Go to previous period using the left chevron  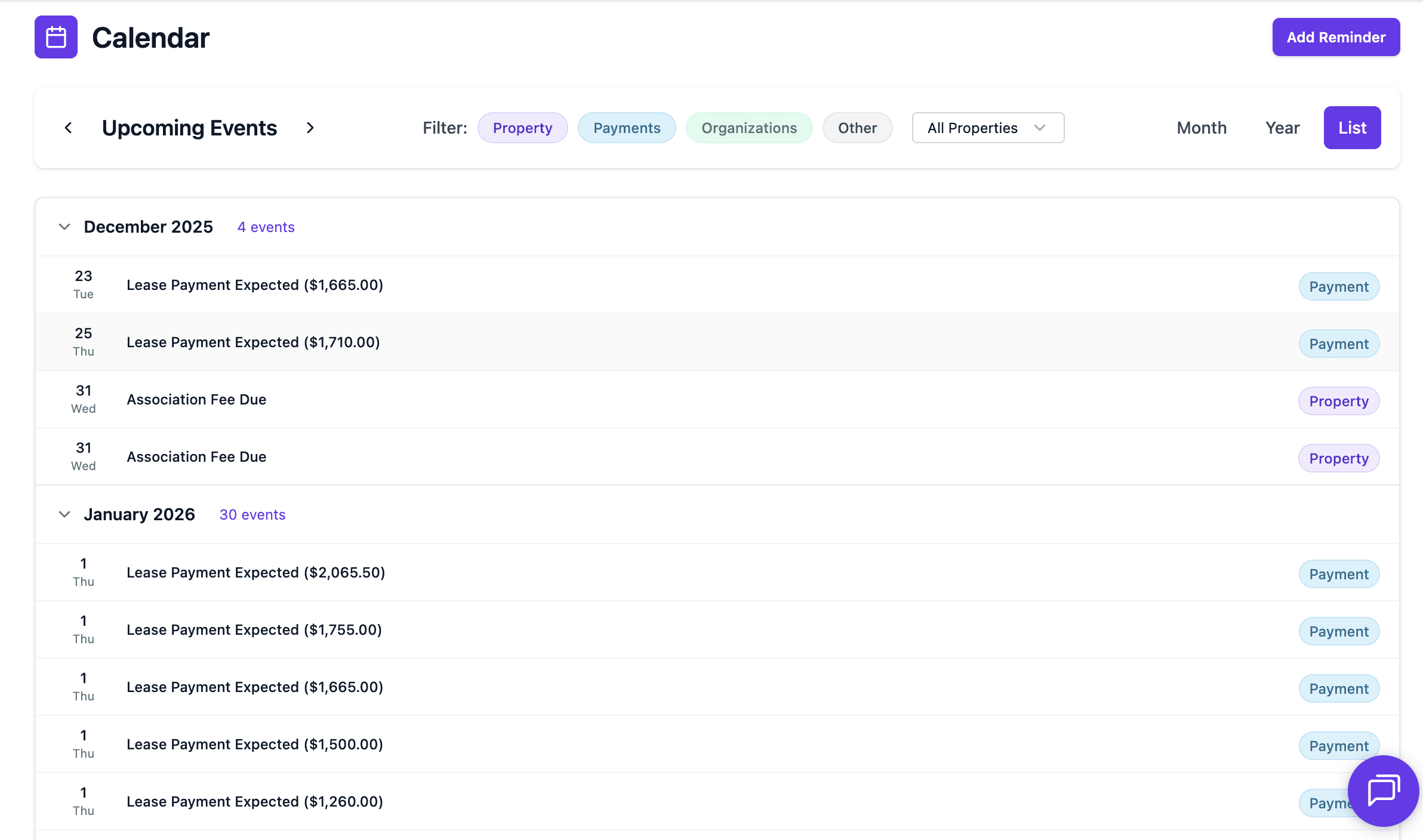[68, 128]
